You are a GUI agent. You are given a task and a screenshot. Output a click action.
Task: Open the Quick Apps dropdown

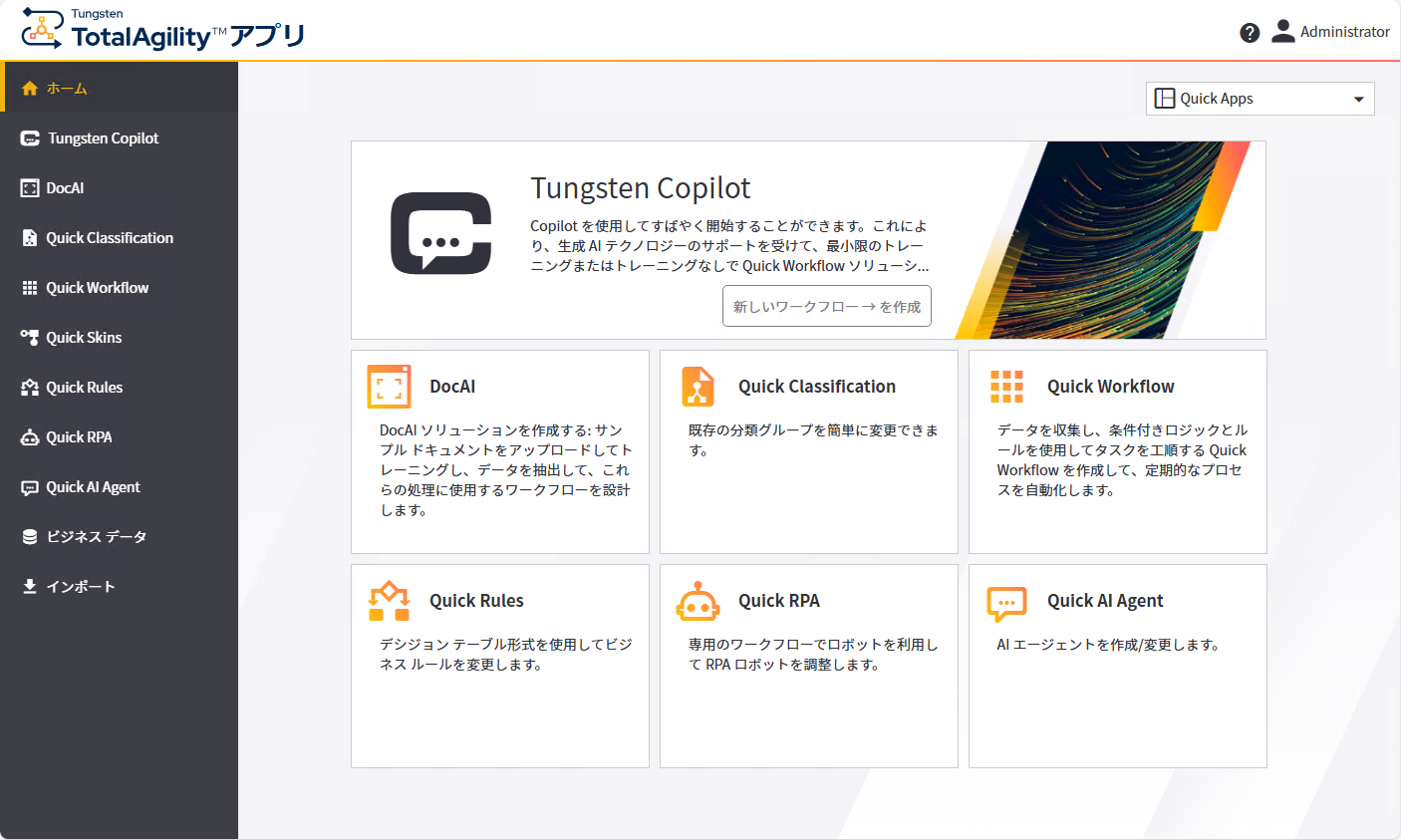pos(1259,99)
